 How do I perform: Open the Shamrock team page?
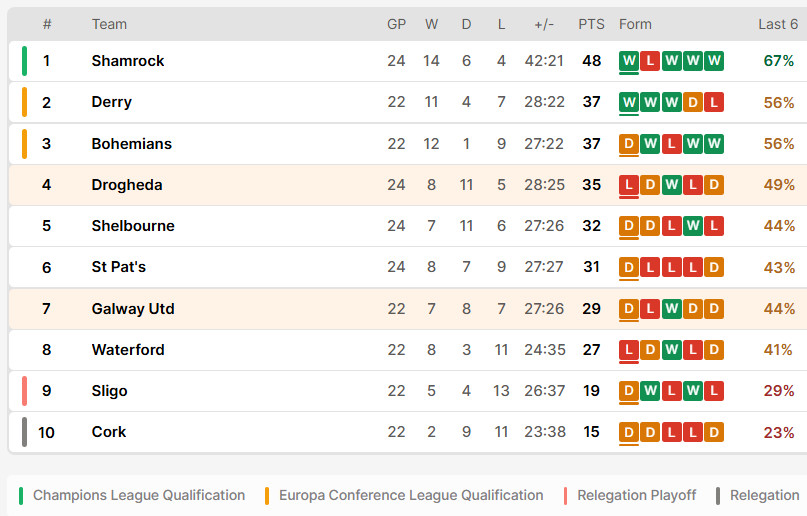tap(128, 61)
